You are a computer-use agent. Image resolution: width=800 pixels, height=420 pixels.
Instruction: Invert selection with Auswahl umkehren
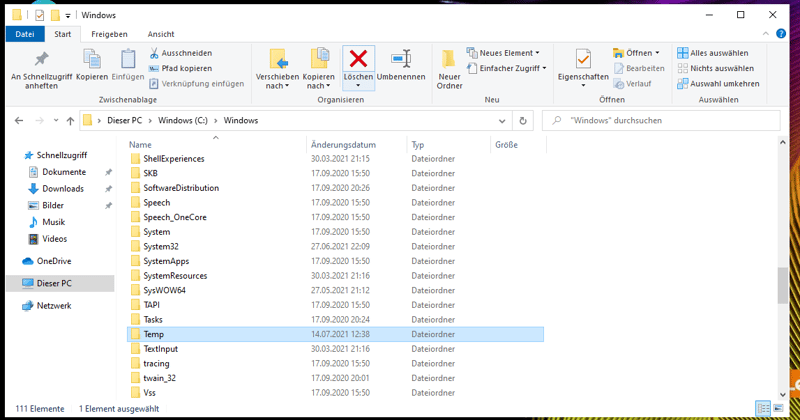point(716,84)
